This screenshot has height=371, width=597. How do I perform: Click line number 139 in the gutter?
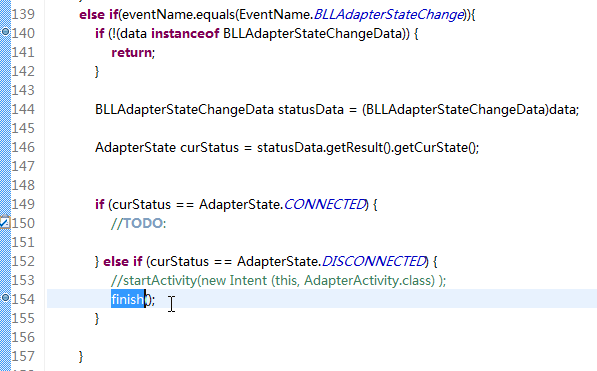pos(23,14)
